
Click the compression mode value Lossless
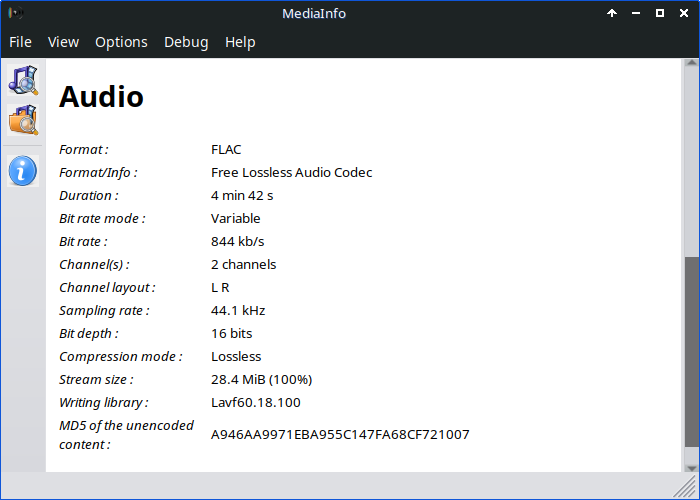(236, 356)
